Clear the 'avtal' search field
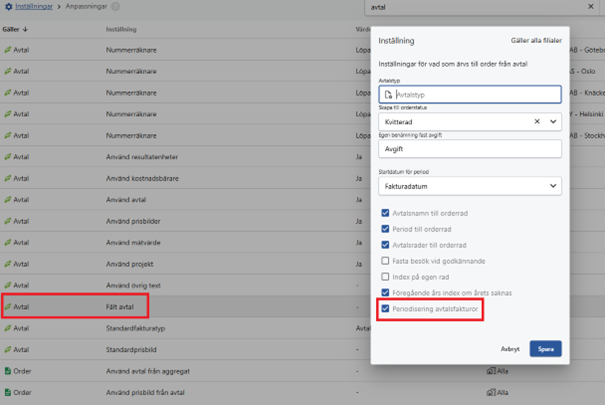The image size is (605, 405). tap(590, 7)
